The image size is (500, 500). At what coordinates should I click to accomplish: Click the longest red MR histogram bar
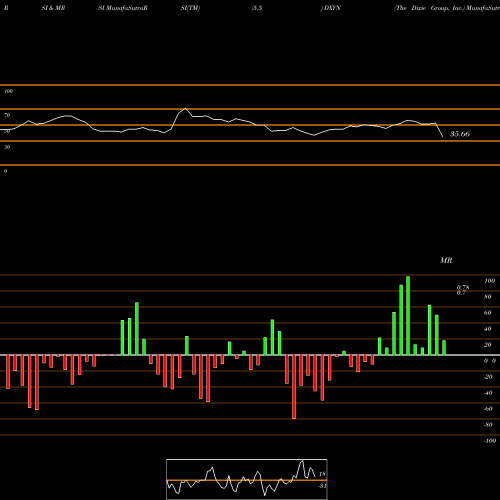[294, 387]
